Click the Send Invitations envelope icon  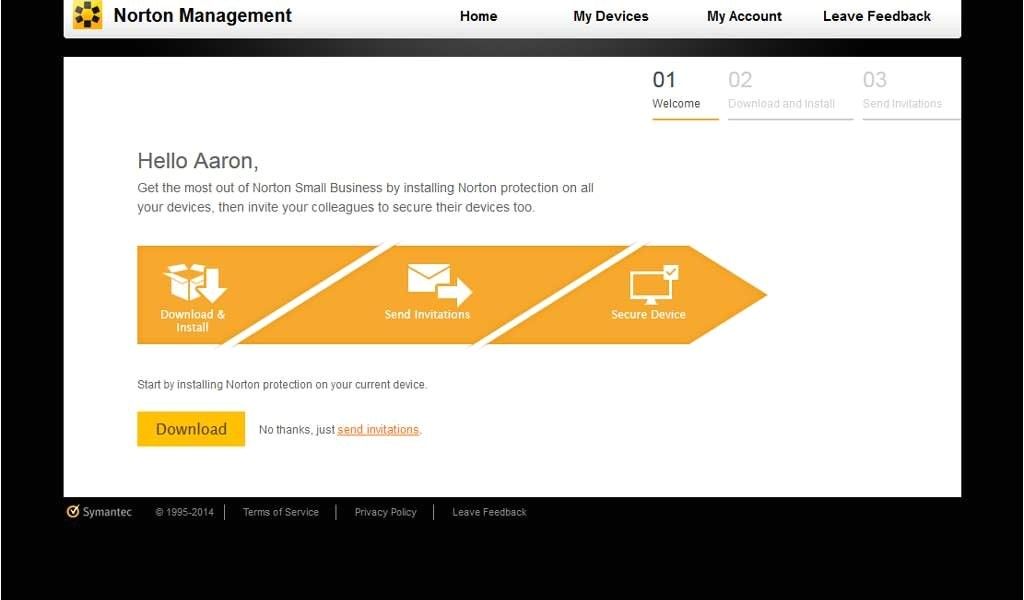click(x=439, y=284)
